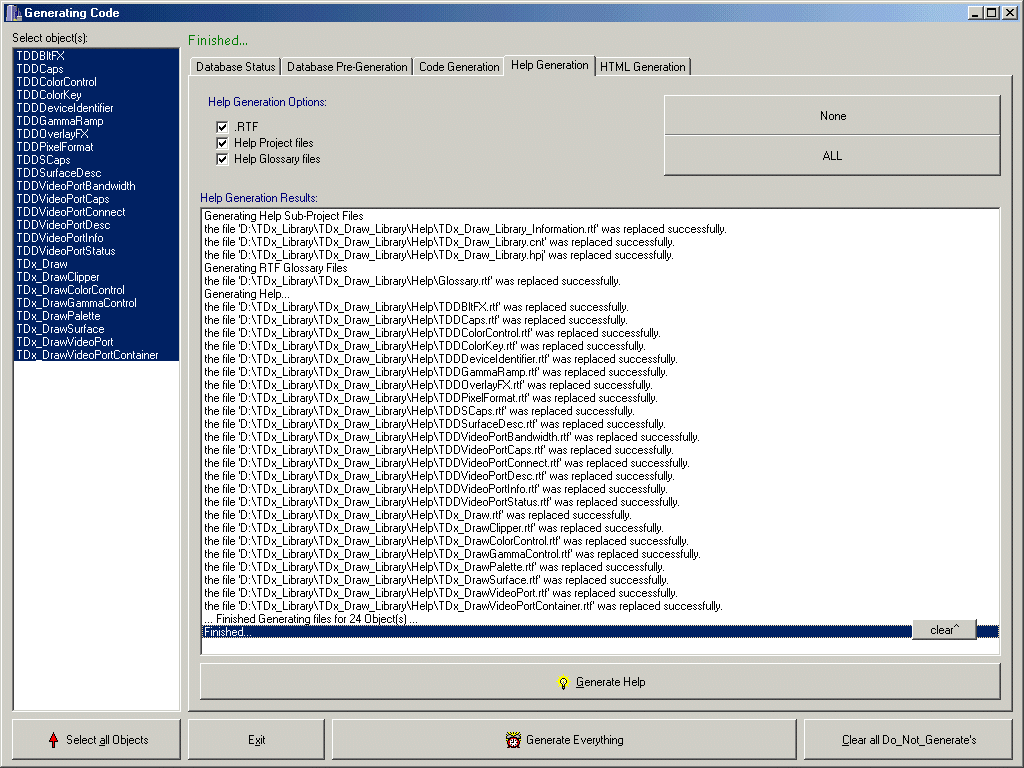
Task: Disable the Help Glossary files option
Action: pyautogui.click(x=223, y=159)
